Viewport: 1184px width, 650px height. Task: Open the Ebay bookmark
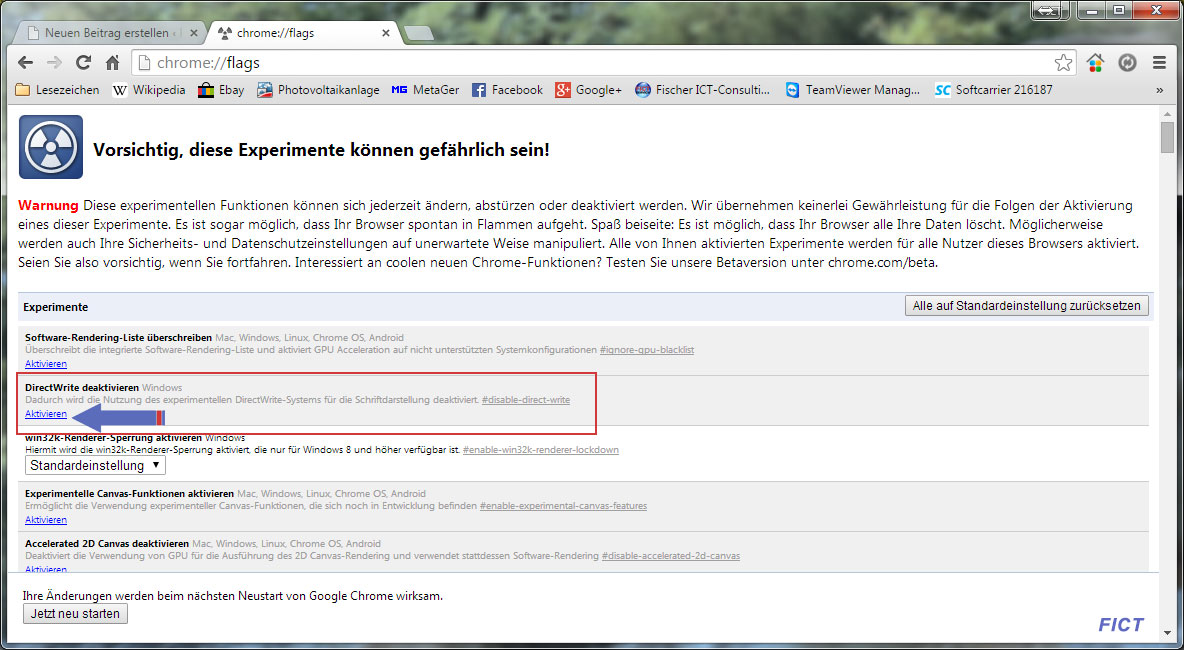coord(221,90)
